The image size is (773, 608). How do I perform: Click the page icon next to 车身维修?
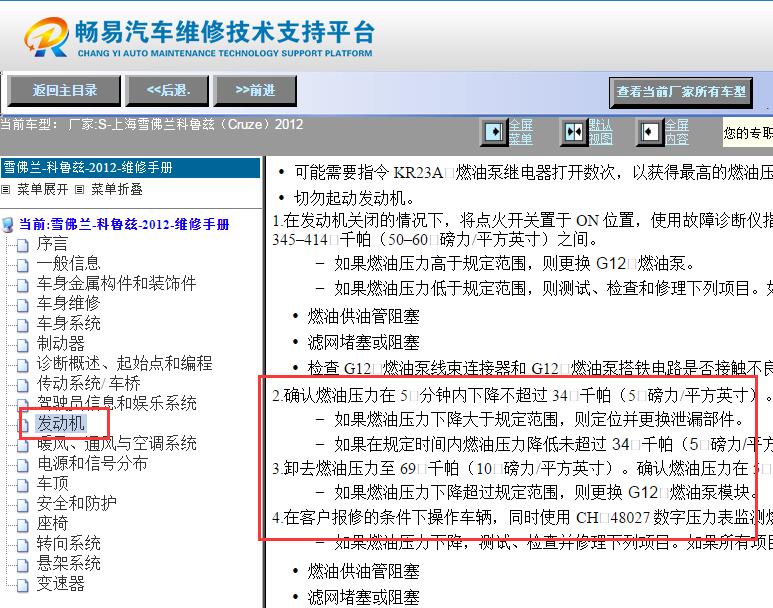click(x=23, y=305)
